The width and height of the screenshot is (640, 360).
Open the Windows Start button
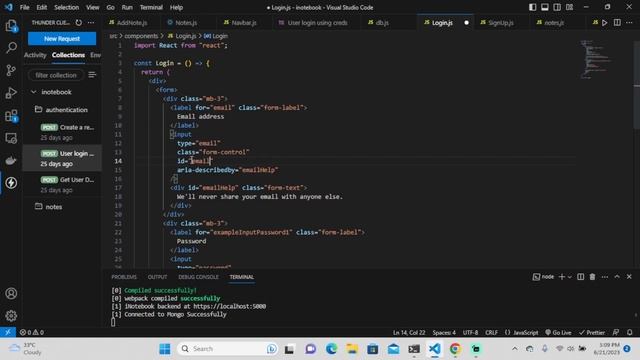(x=165, y=349)
